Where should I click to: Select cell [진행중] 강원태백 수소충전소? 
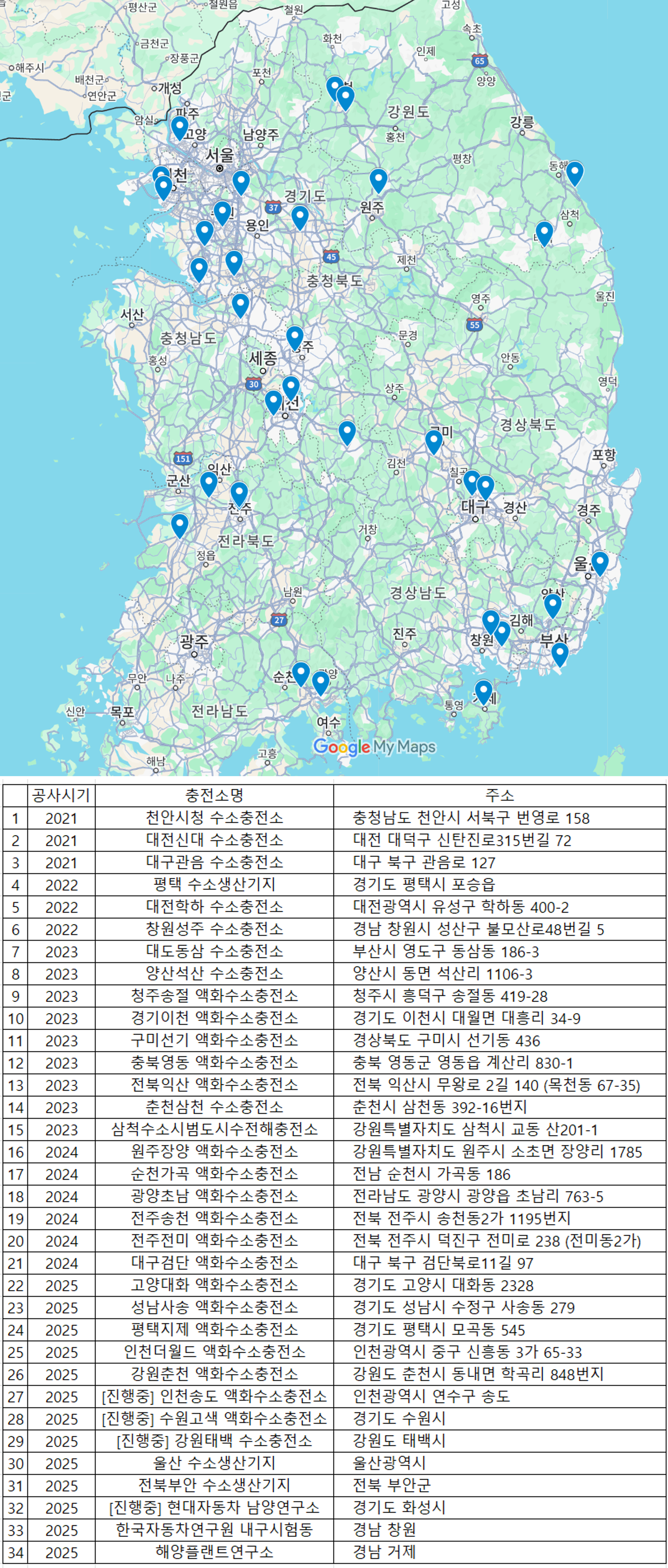(214, 1442)
